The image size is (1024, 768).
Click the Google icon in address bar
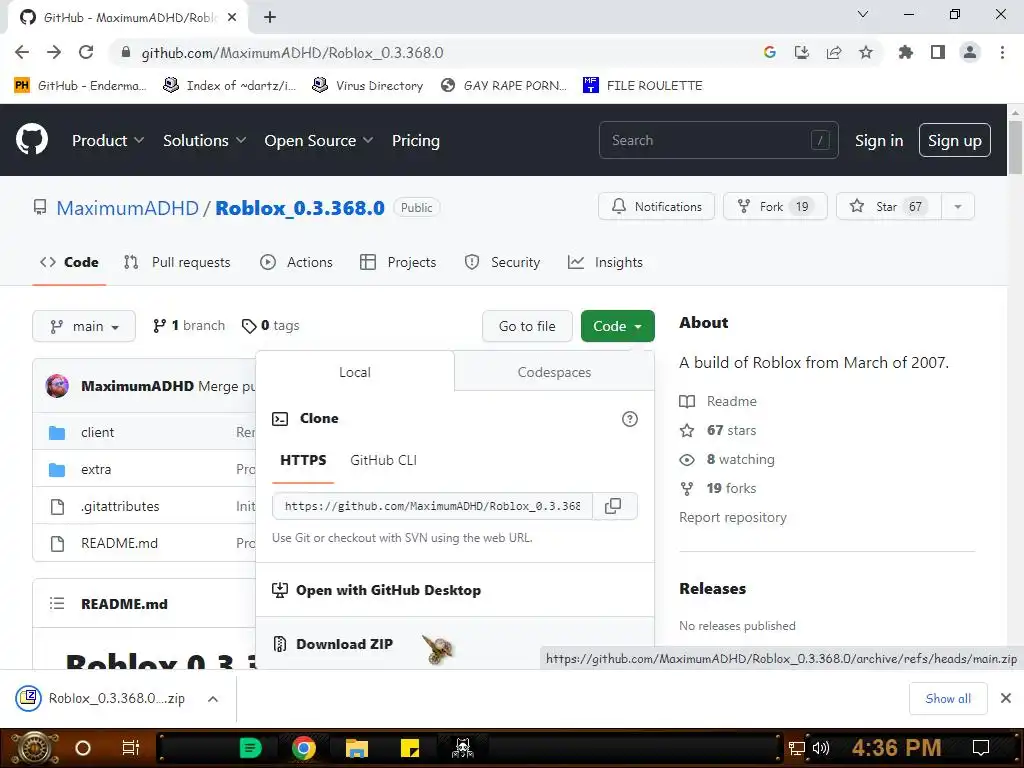click(770, 52)
